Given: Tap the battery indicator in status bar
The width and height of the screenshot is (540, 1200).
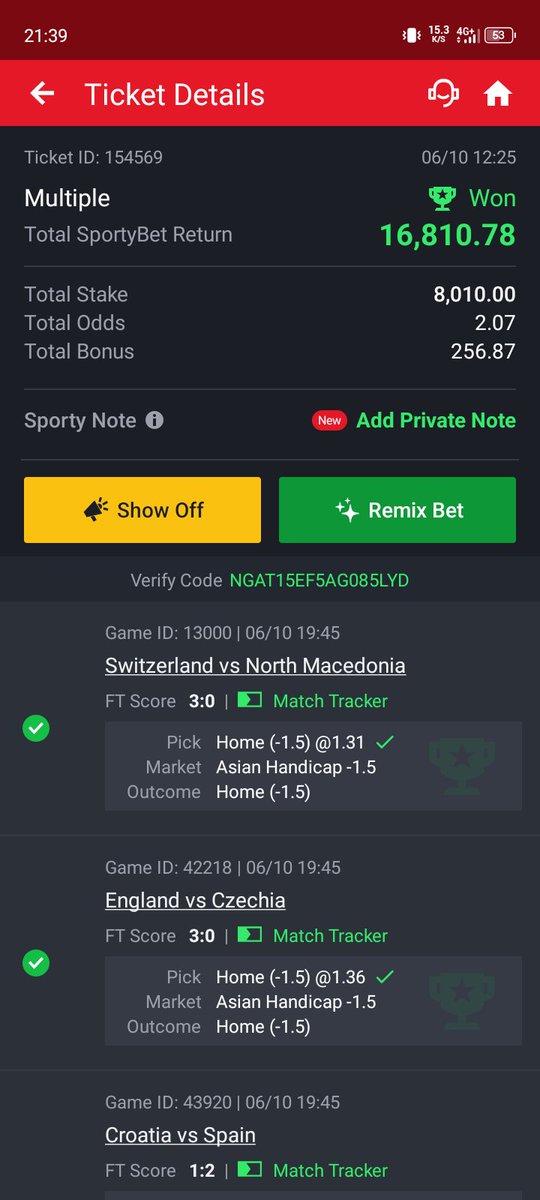Looking at the screenshot, I should [496, 35].
